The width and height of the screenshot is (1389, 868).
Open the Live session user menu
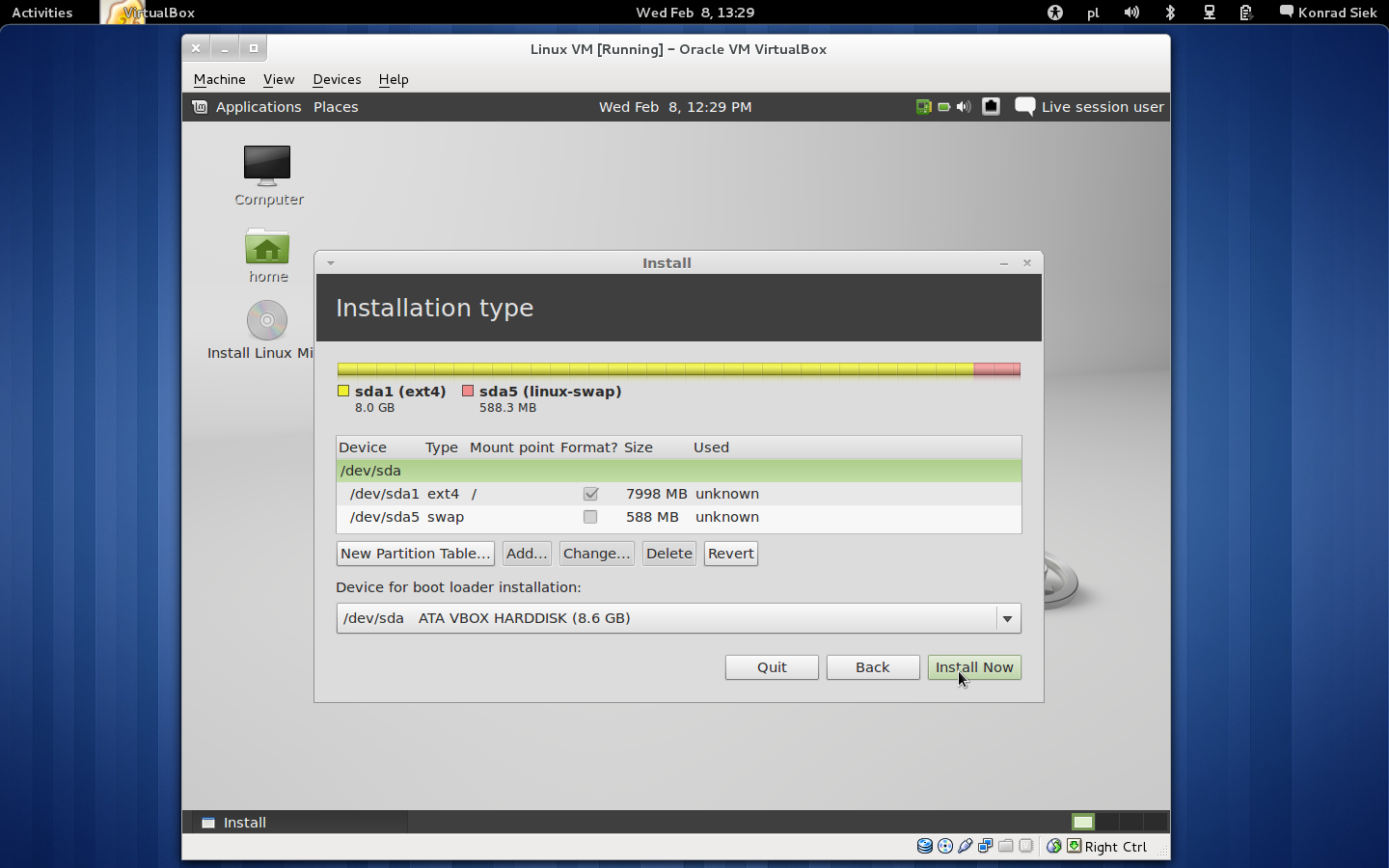point(1103,107)
